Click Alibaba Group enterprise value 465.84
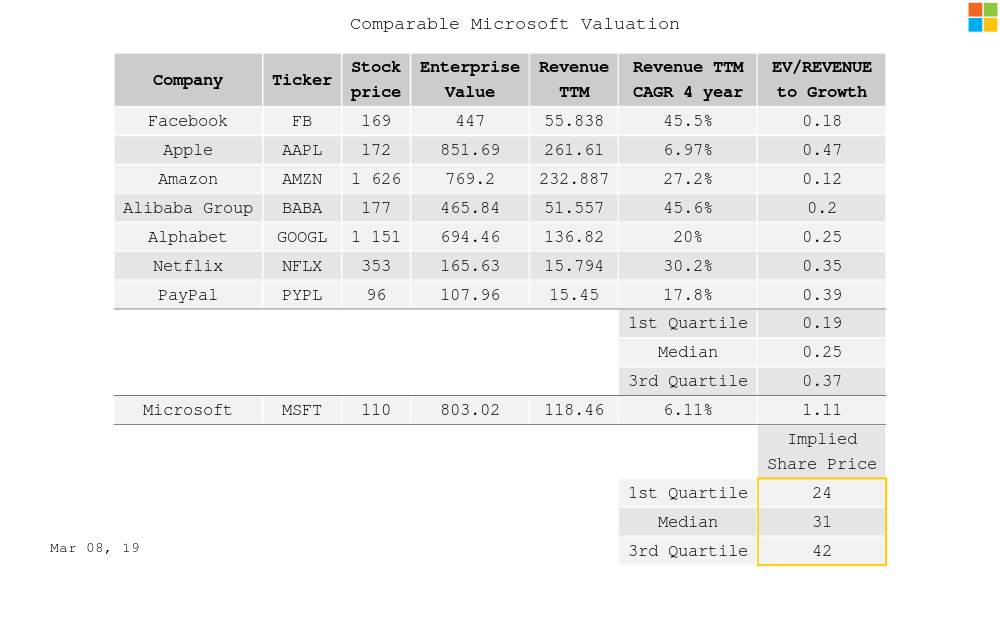This screenshot has width=1000, height=618. (x=469, y=208)
